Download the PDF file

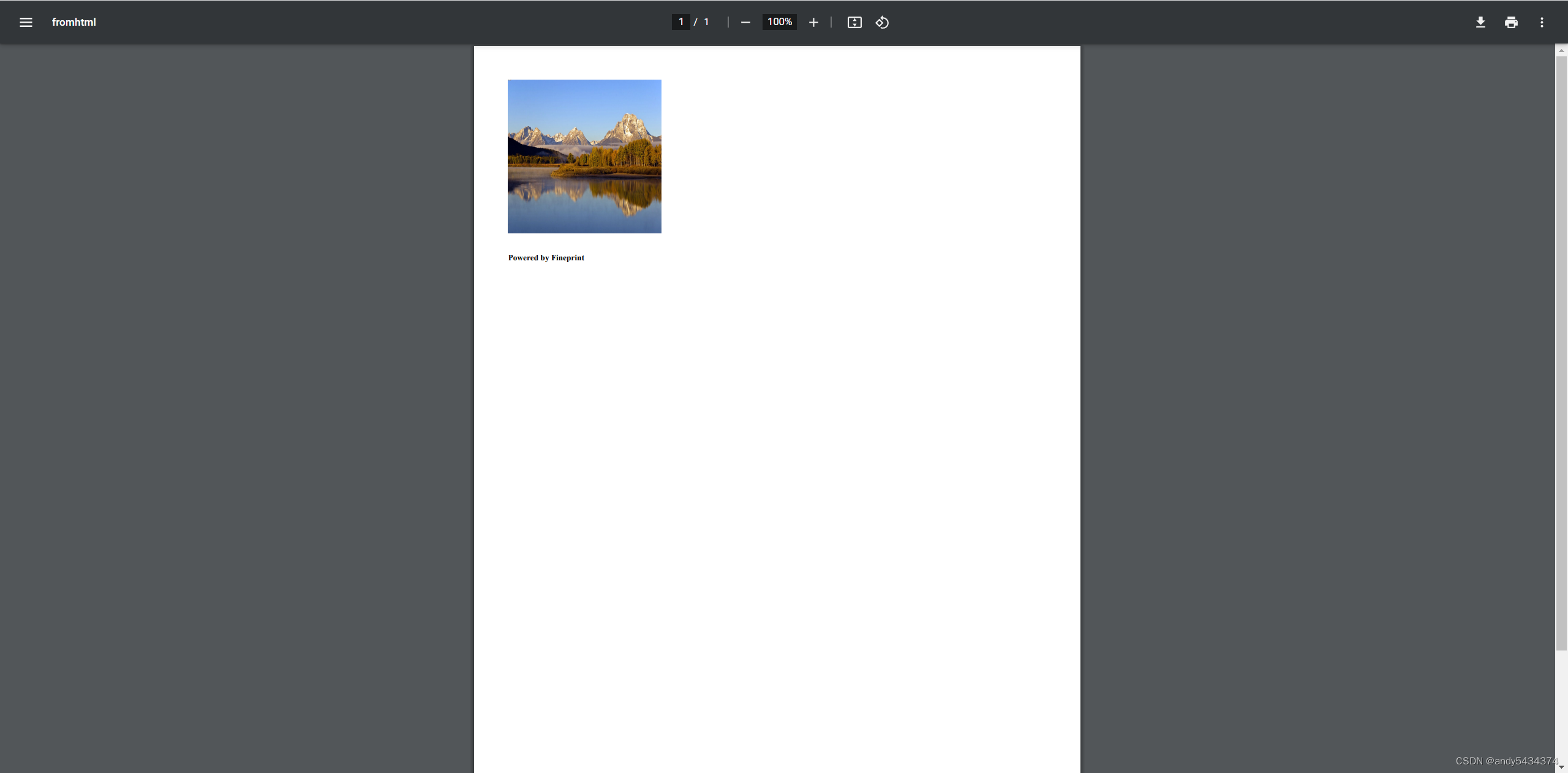pyautogui.click(x=1480, y=22)
